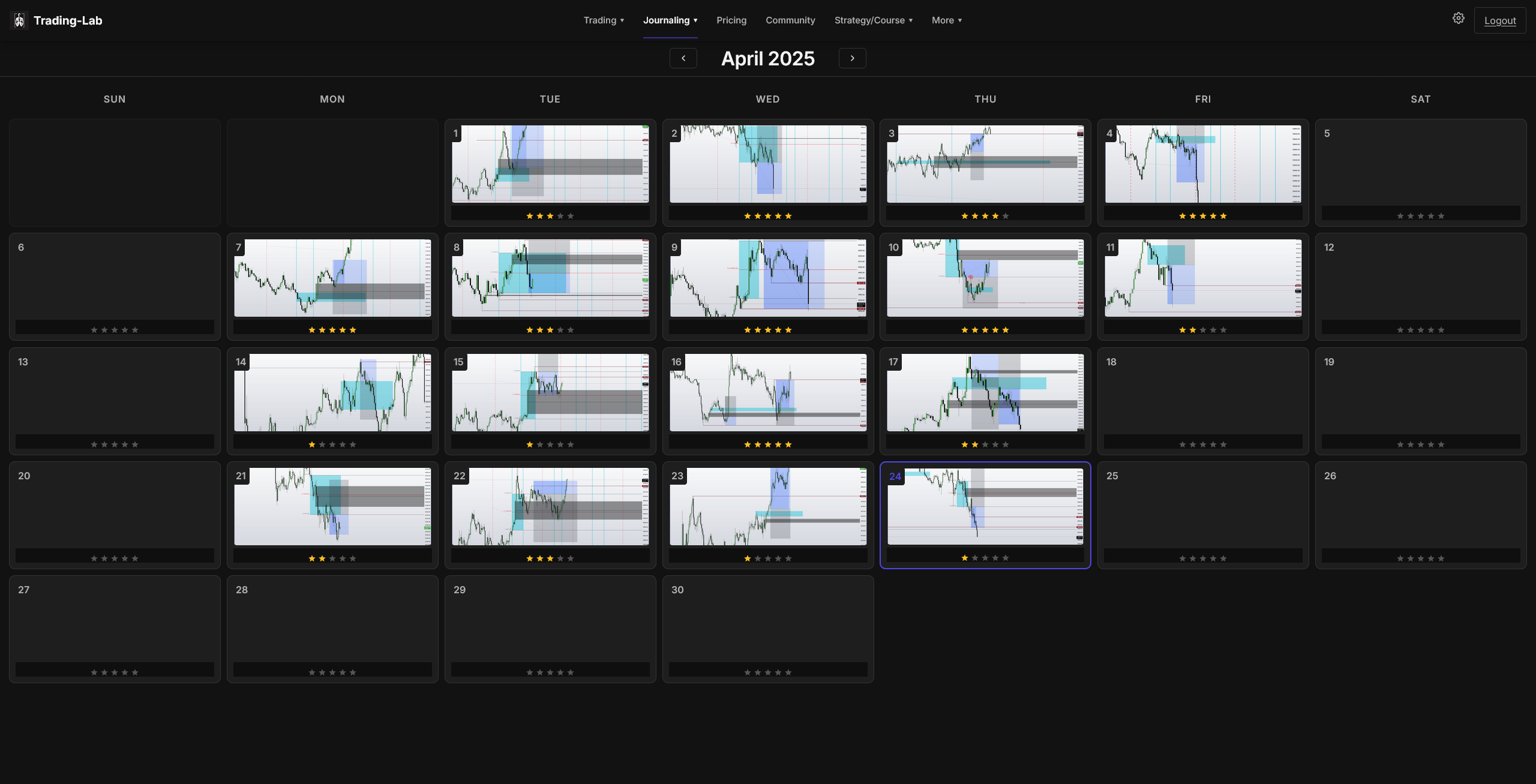Click the Trading-Lab brand name link
The image size is (1536, 784).
tap(68, 20)
